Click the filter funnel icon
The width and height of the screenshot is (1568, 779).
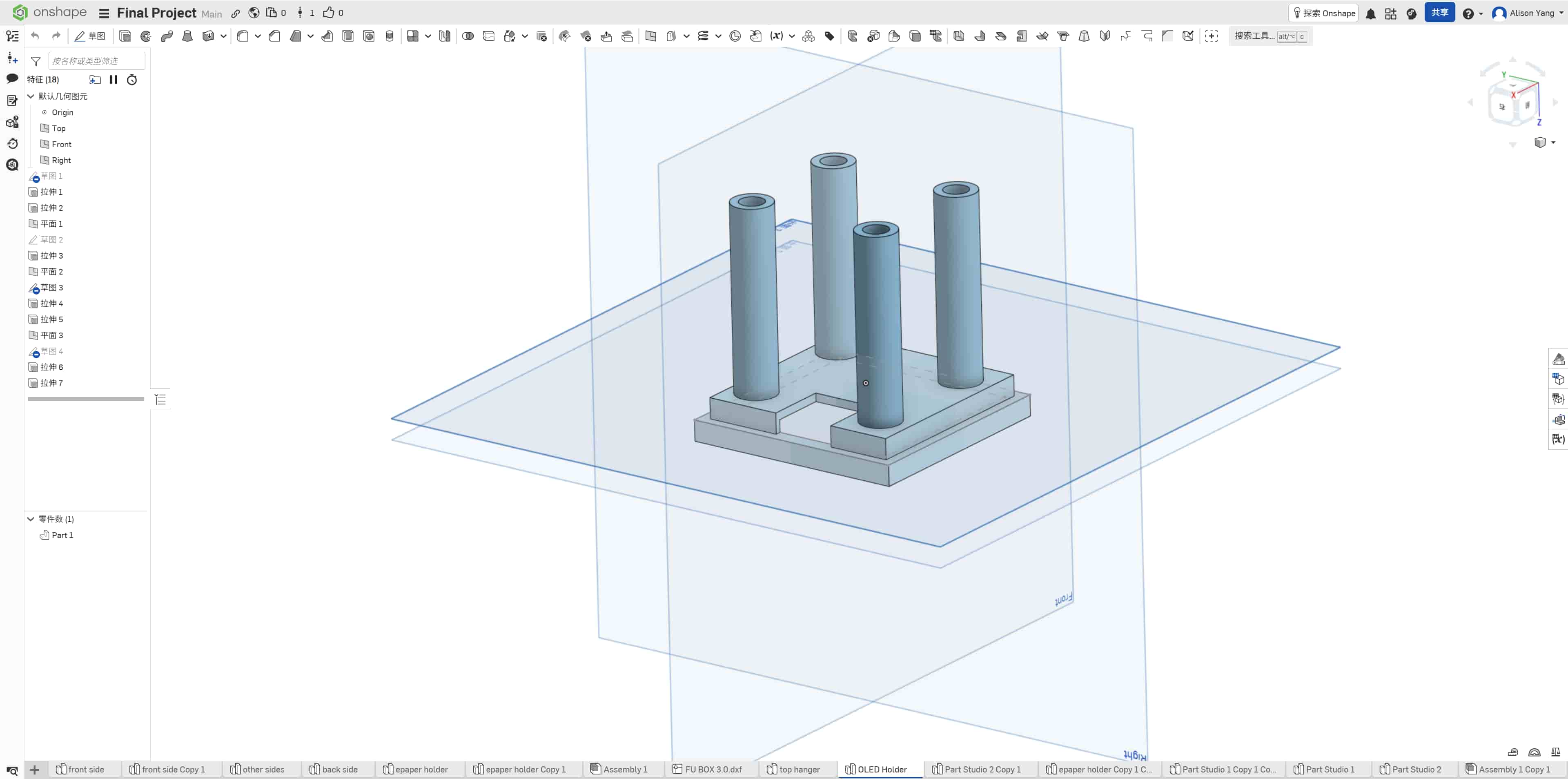click(36, 61)
